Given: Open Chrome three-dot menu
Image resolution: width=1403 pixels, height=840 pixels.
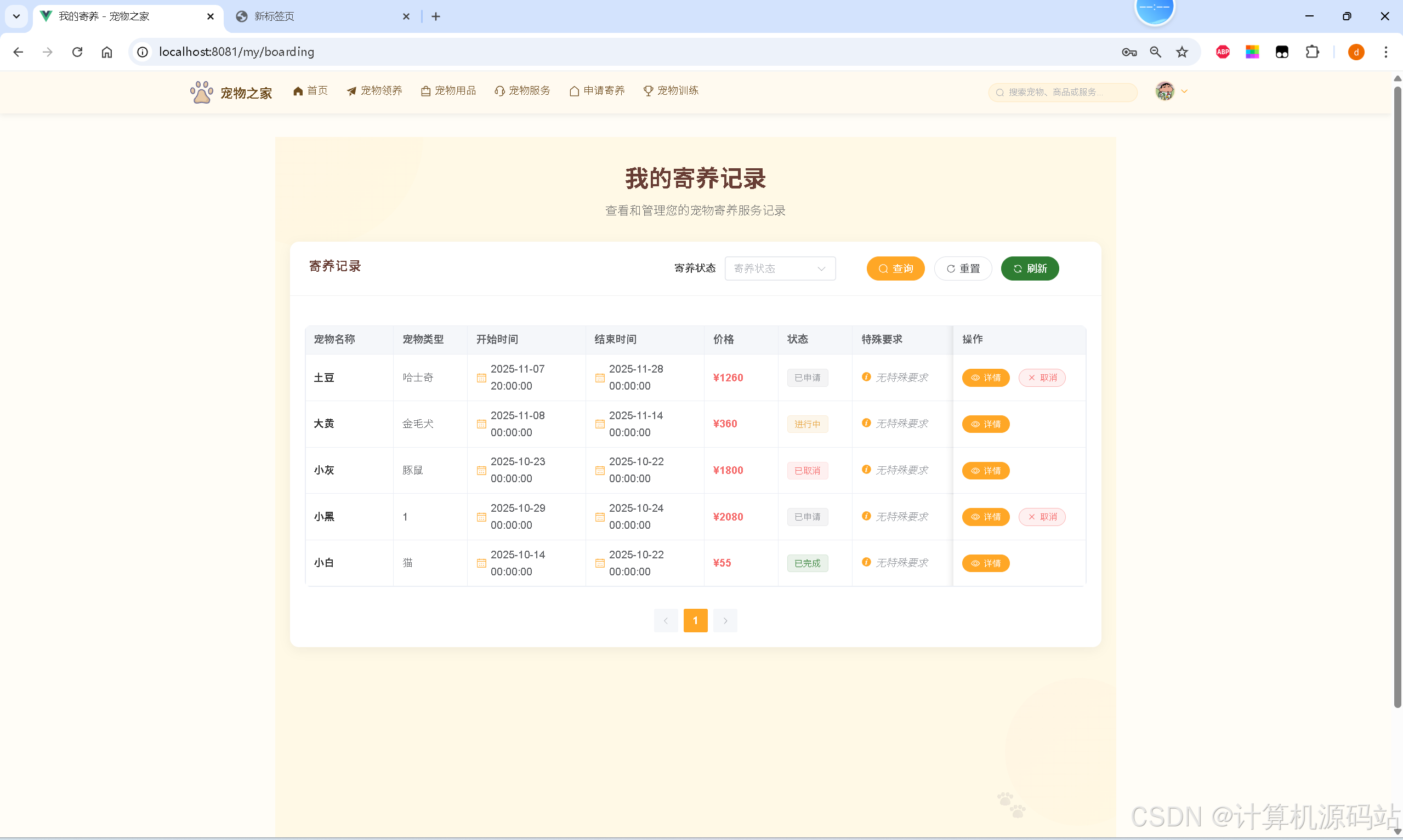Looking at the screenshot, I should pyautogui.click(x=1386, y=52).
